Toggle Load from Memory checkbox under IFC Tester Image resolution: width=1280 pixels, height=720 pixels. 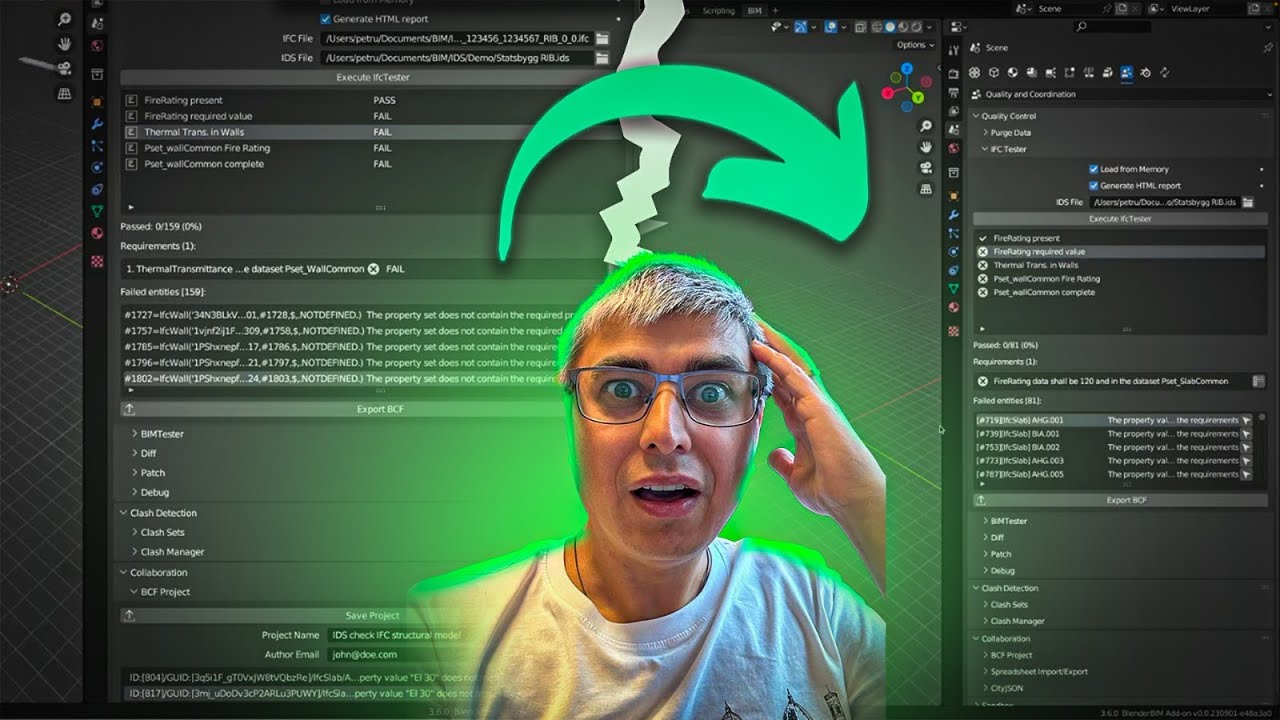pyautogui.click(x=1094, y=169)
